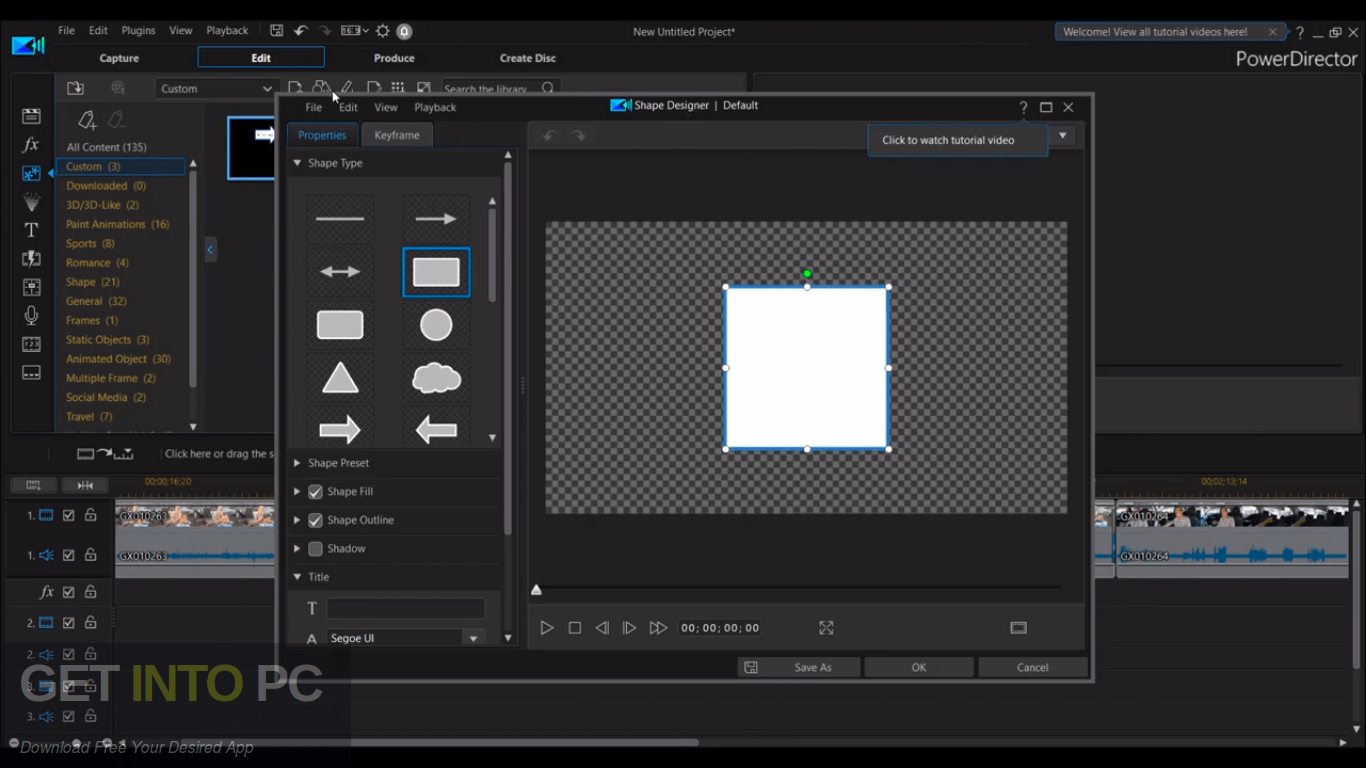Viewport: 1366px width, 768px height.
Task: Pick the double-headed arrow line shape
Action: pyautogui.click(x=340, y=272)
